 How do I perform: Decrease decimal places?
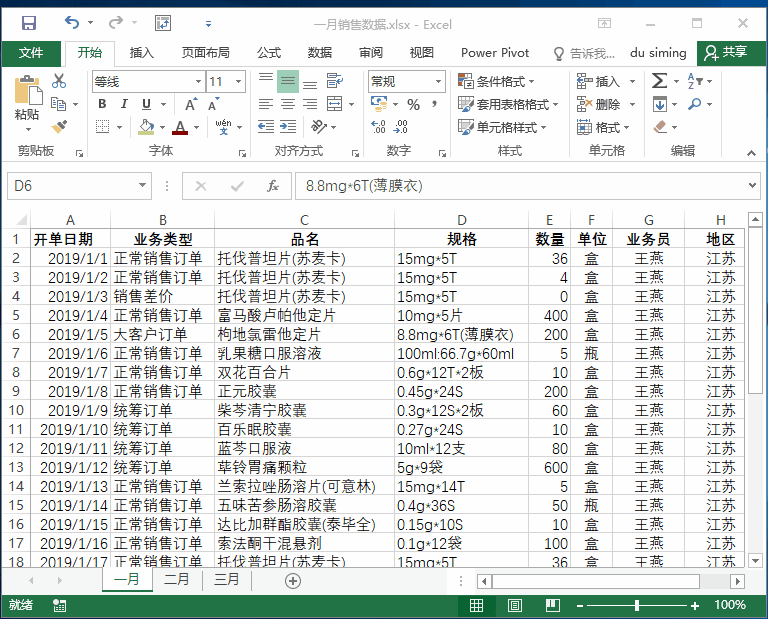401,127
